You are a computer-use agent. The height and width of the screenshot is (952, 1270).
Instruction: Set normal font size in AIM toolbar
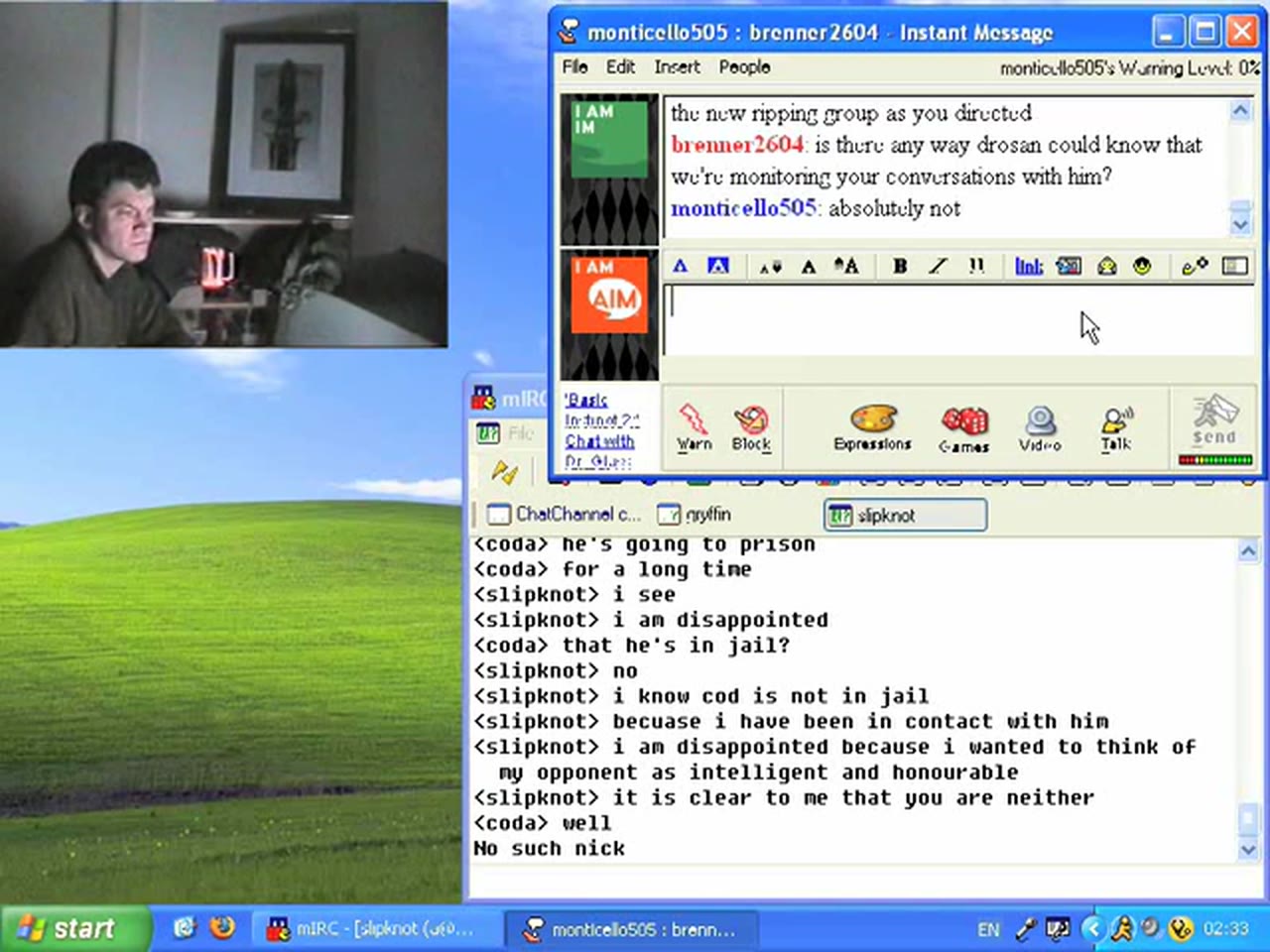pos(809,266)
